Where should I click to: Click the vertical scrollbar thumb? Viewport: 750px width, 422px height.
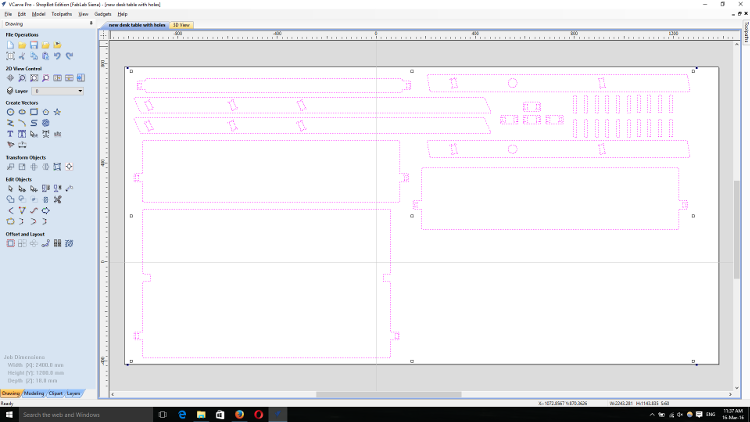click(737, 230)
